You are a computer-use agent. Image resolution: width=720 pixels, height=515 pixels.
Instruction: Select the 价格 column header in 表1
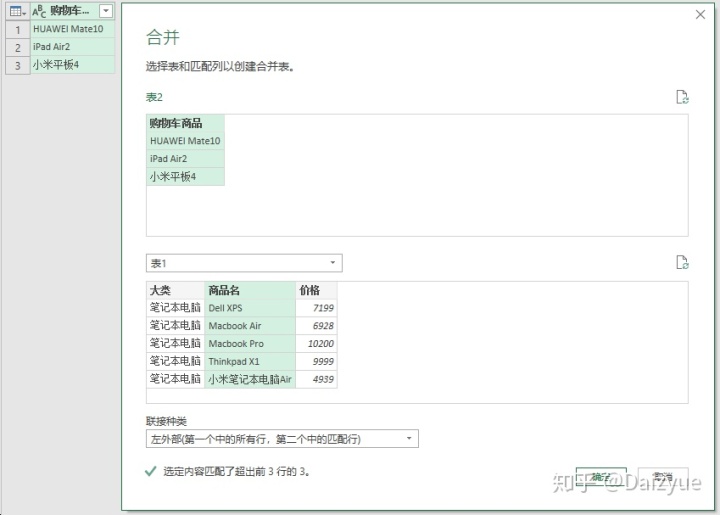[x=316, y=290]
